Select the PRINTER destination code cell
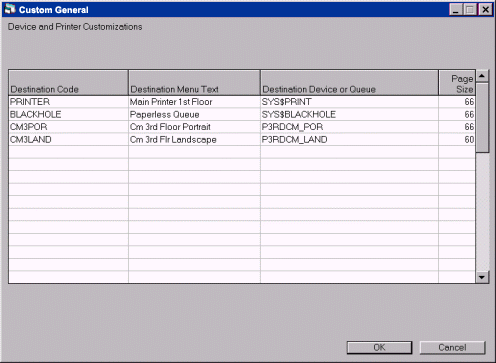 point(68,102)
